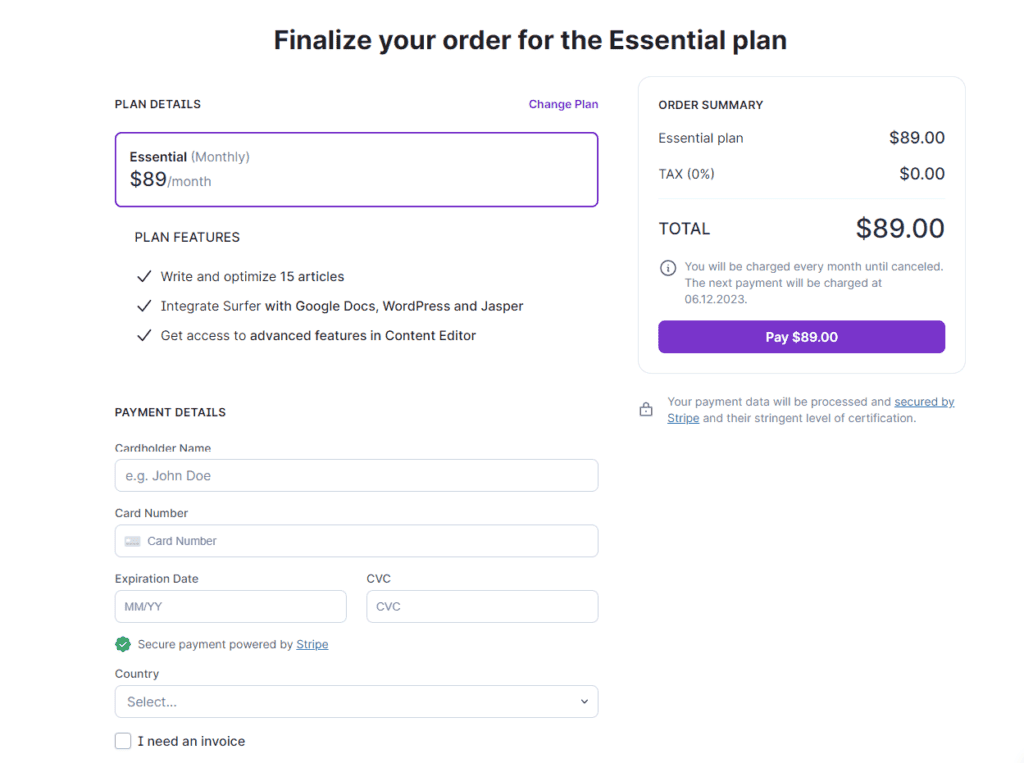Go to the Payment Details section heading
The height and width of the screenshot is (763, 1024).
pyautogui.click(x=170, y=412)
